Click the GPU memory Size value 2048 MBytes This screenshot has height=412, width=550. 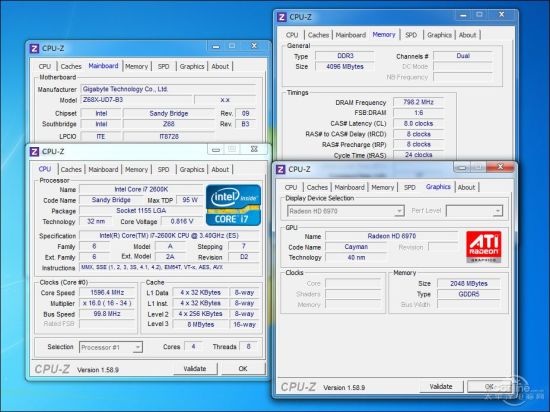[469, 283]
